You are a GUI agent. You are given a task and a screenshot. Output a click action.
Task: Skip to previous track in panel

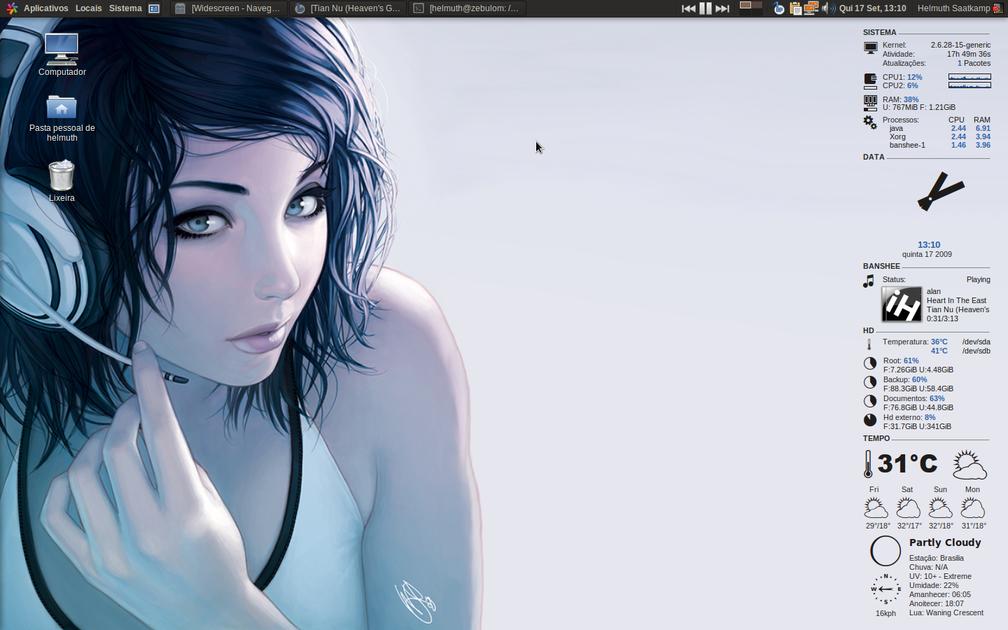(688, 8)
